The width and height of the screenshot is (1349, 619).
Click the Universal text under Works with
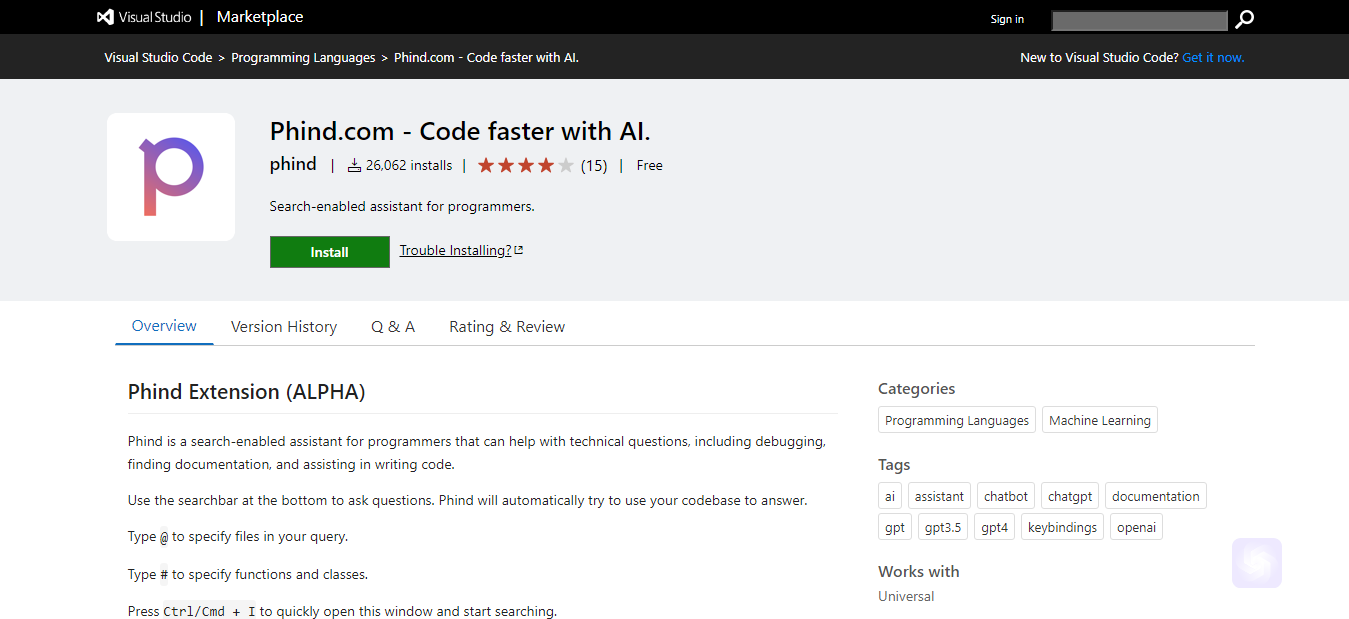906,596
